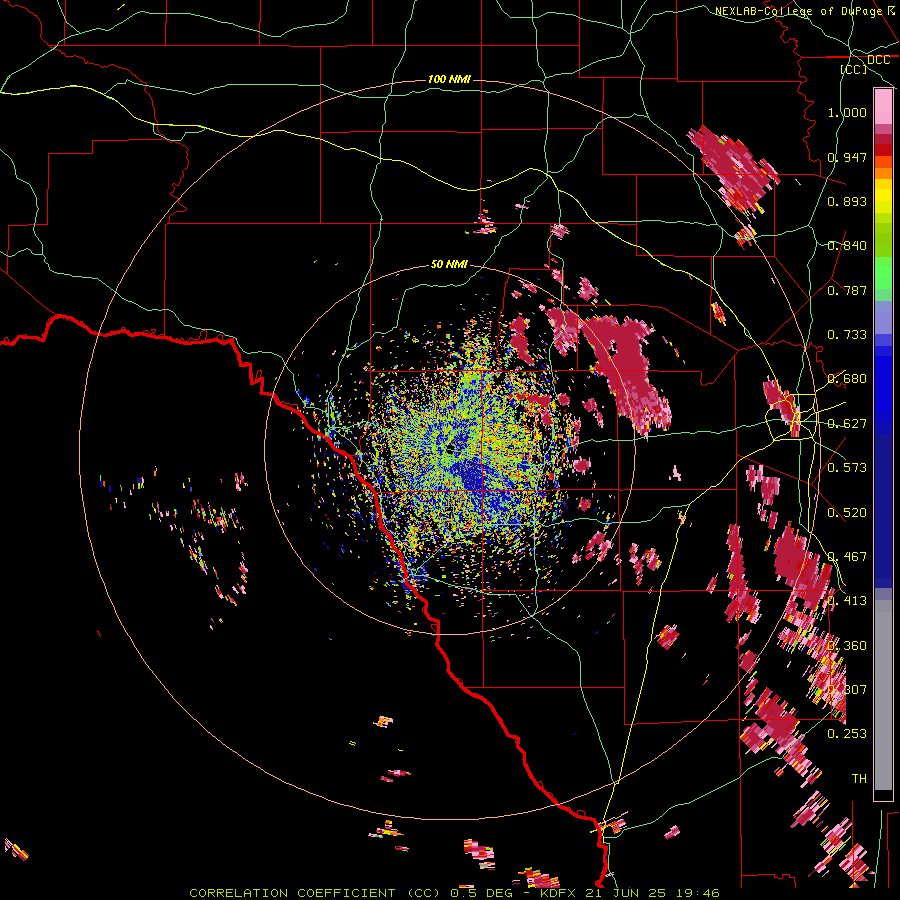Select the 0.520 scale value
Image resolution: width=900 pixels, height=900 pixels.
pyautogui.click(x=847, y=513)
